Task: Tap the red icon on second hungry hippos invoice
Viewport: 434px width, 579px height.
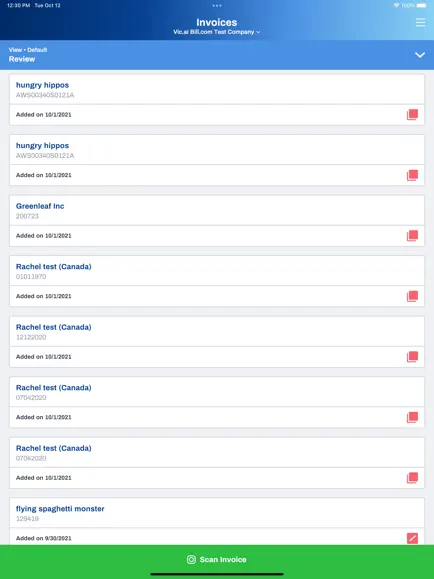Action: coord(412,175)
